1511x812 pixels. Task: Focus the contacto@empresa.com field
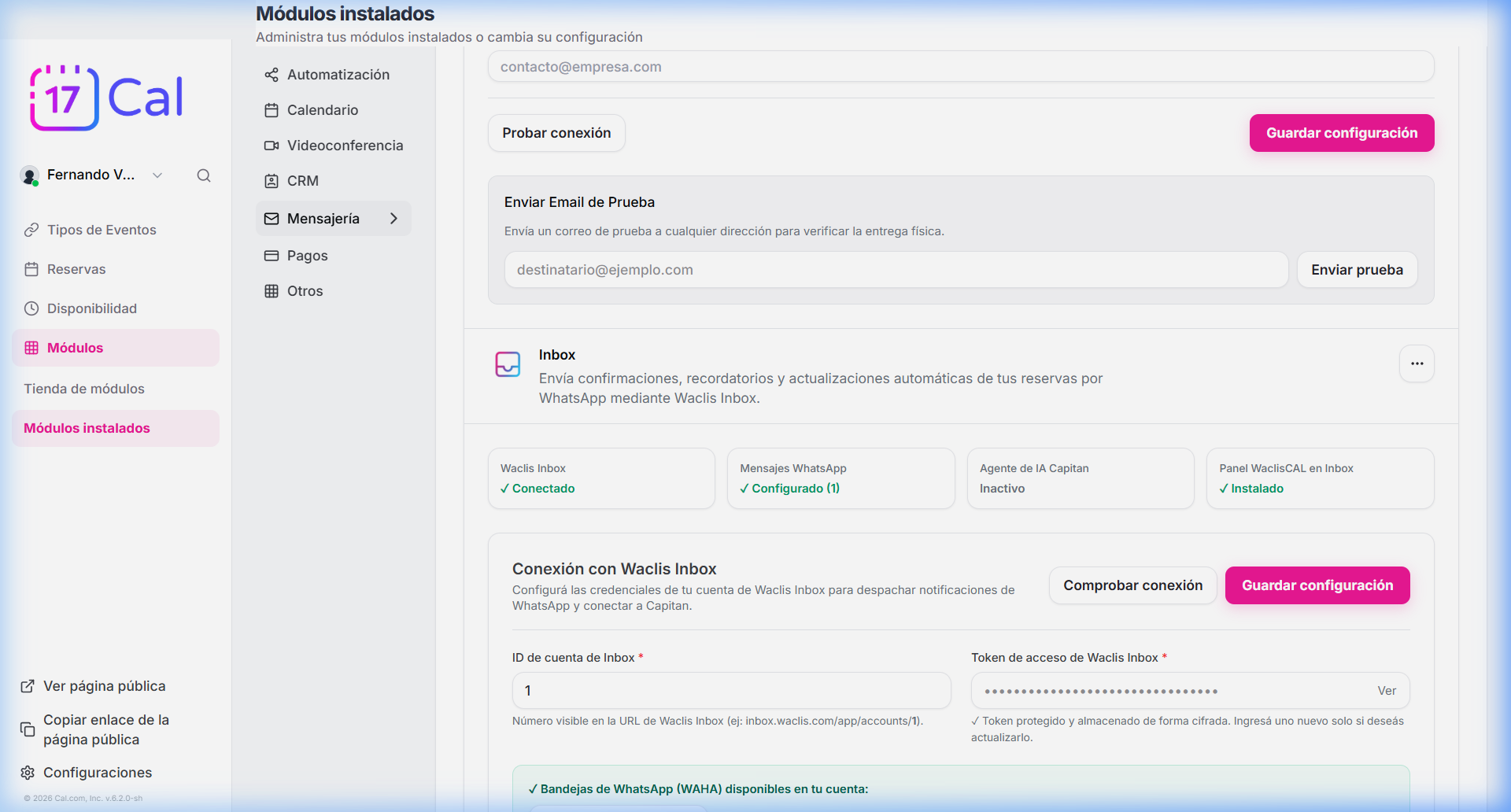(961, 67)
